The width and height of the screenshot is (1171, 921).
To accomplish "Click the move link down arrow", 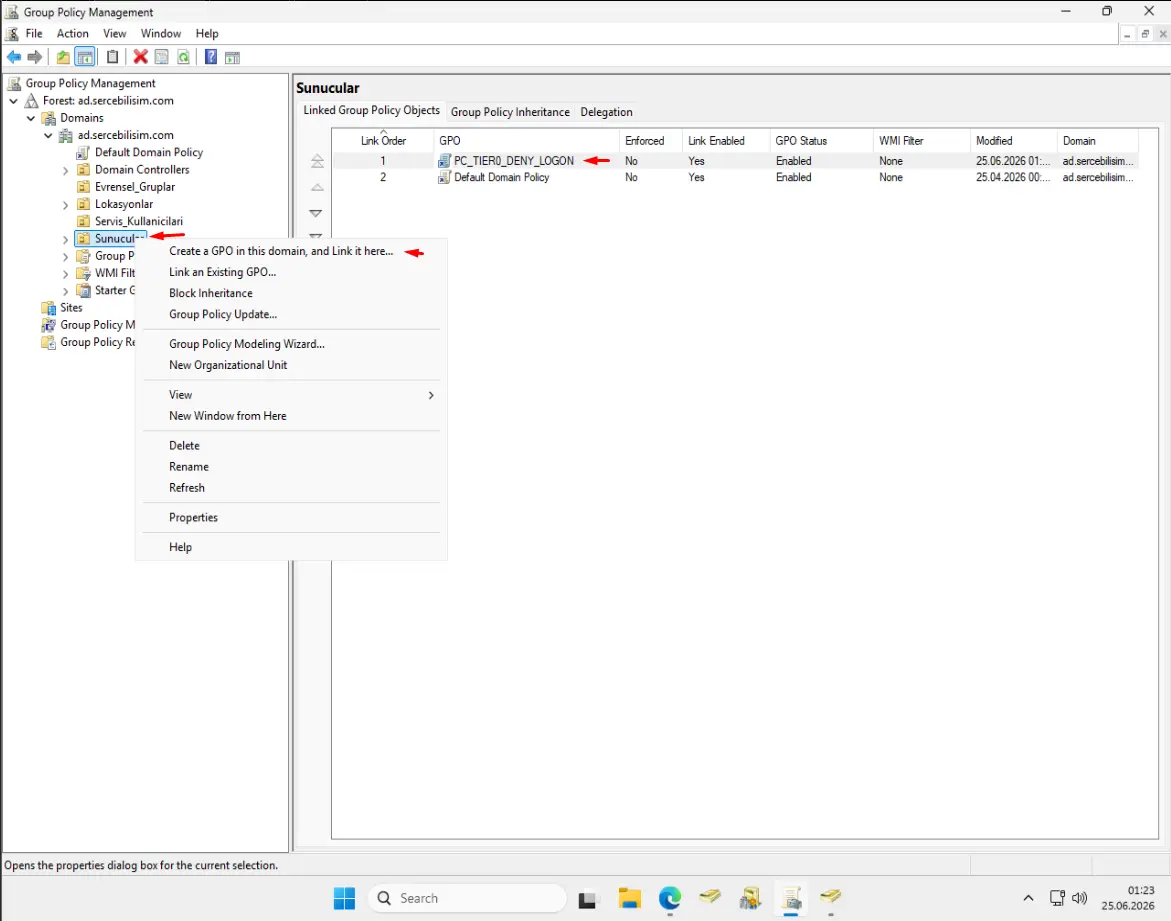I will (x=316, y=213).
